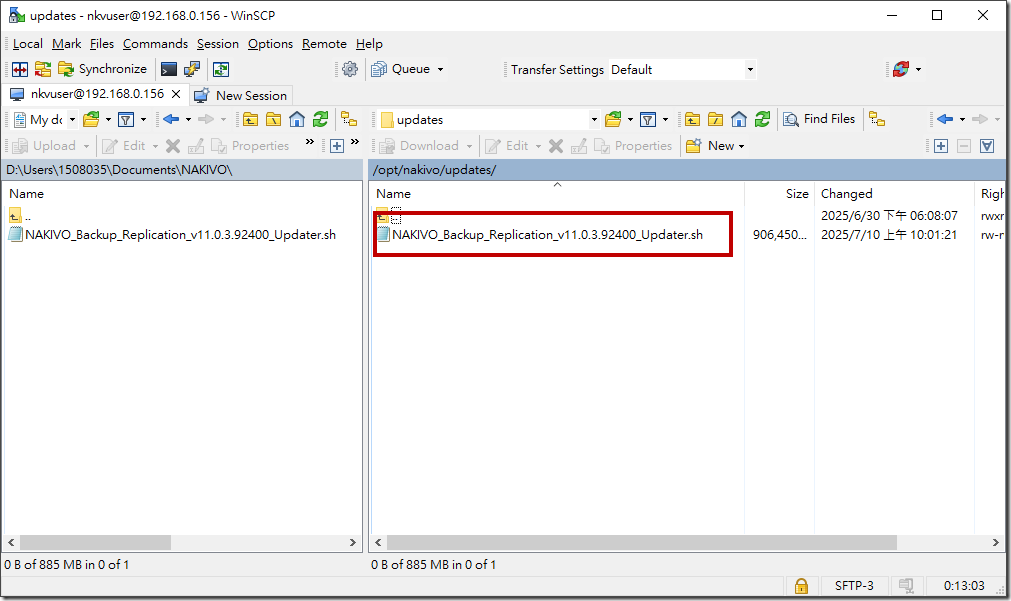
Task: Open the Options menu
Action: pos(270,44)
